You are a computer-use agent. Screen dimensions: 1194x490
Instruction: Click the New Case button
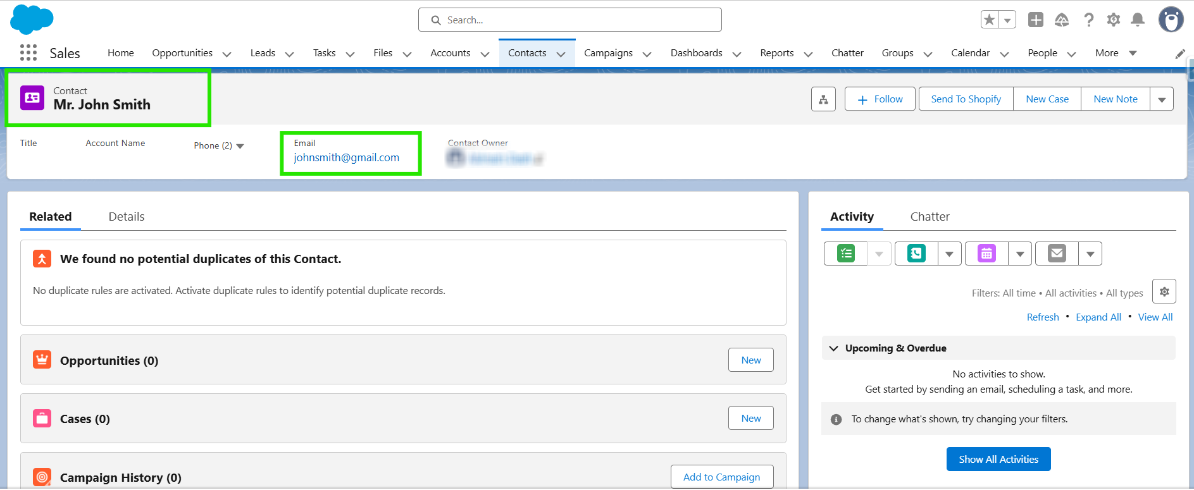[x=1047, y=99]
